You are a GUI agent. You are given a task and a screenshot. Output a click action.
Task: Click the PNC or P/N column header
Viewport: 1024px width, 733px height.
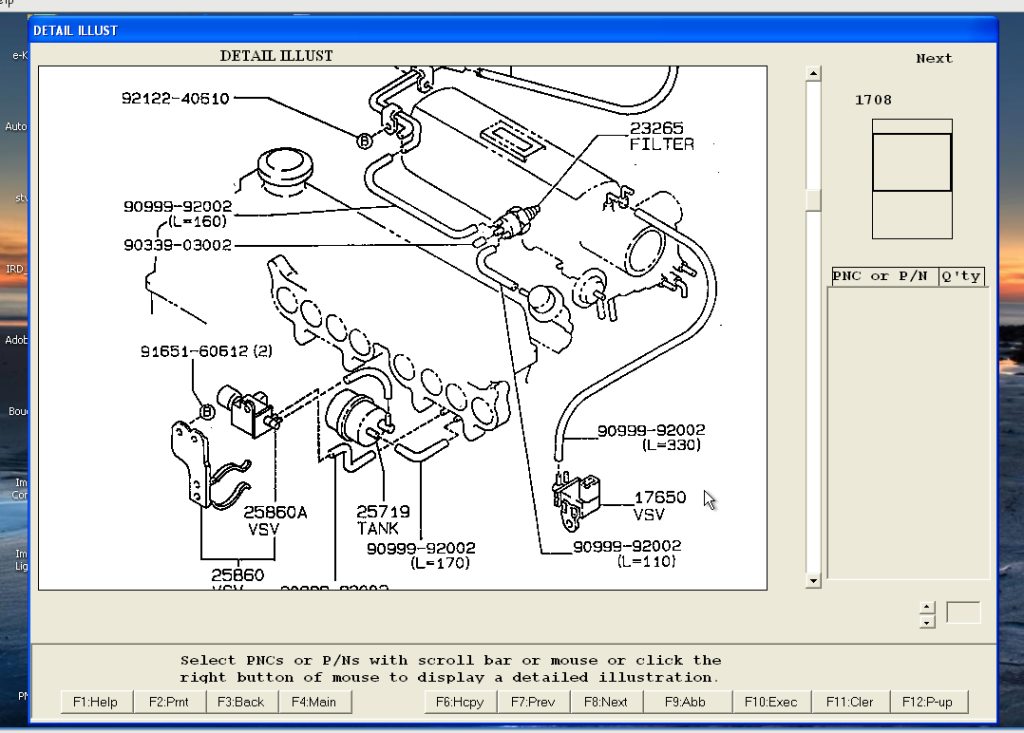884,276
